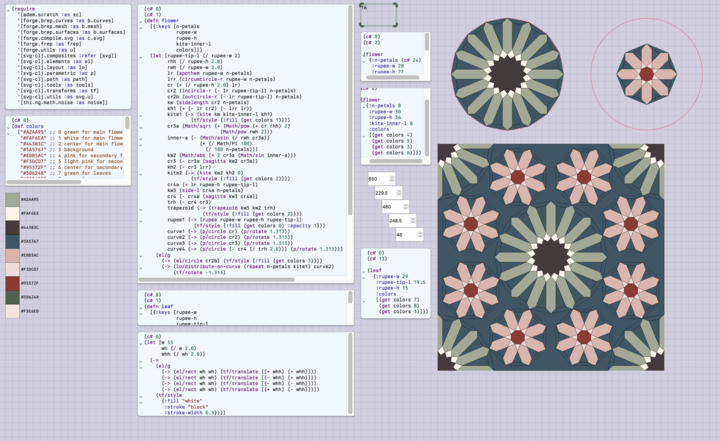Select the #FAF6EA cream color swatch
720x441 pixels.
[x=12, y=213]
